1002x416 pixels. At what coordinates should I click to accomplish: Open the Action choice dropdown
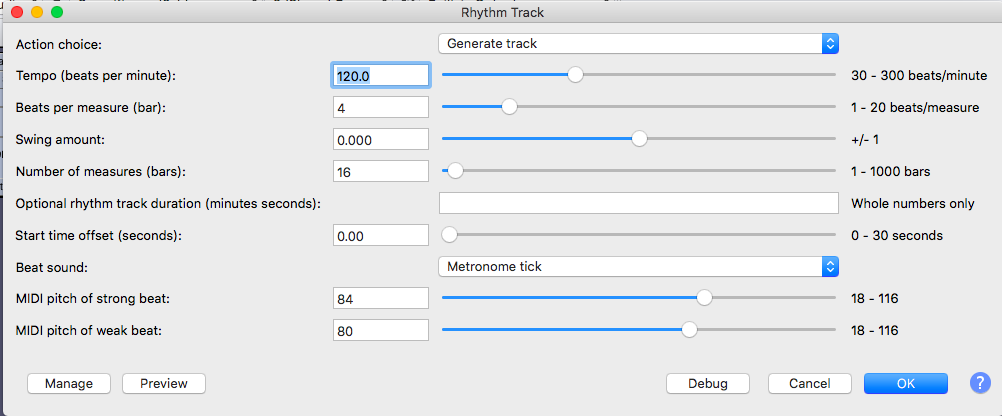pos(637,43)
